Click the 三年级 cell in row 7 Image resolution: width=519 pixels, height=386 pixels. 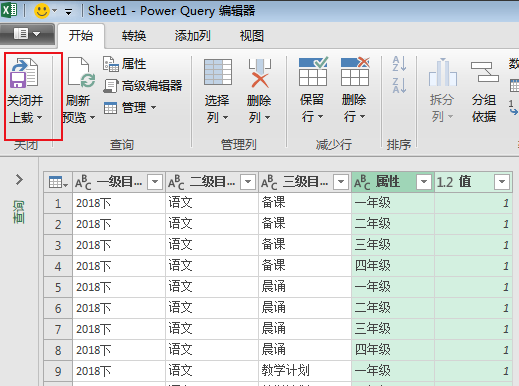pos(393,329)
